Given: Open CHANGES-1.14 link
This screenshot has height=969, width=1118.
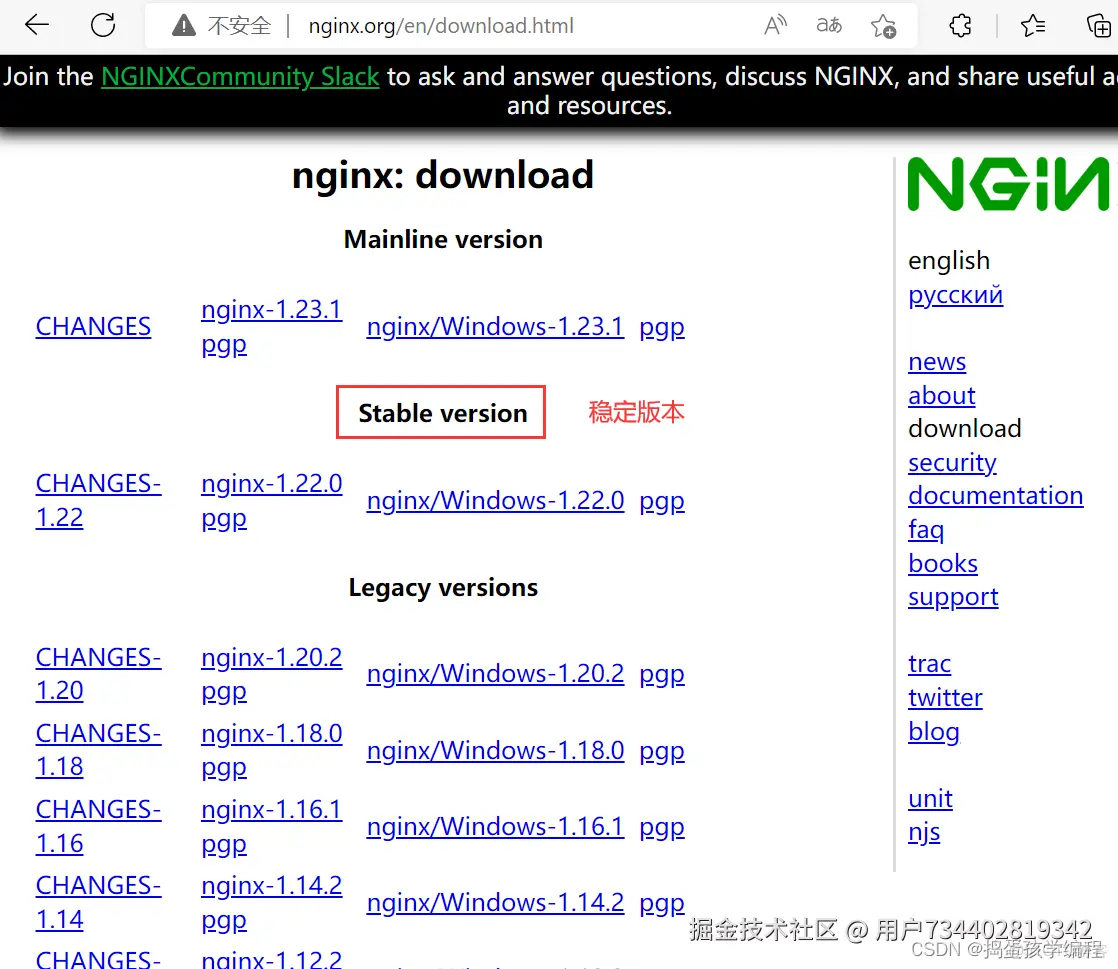Looking at the screenshot, I should coord(98,903).
